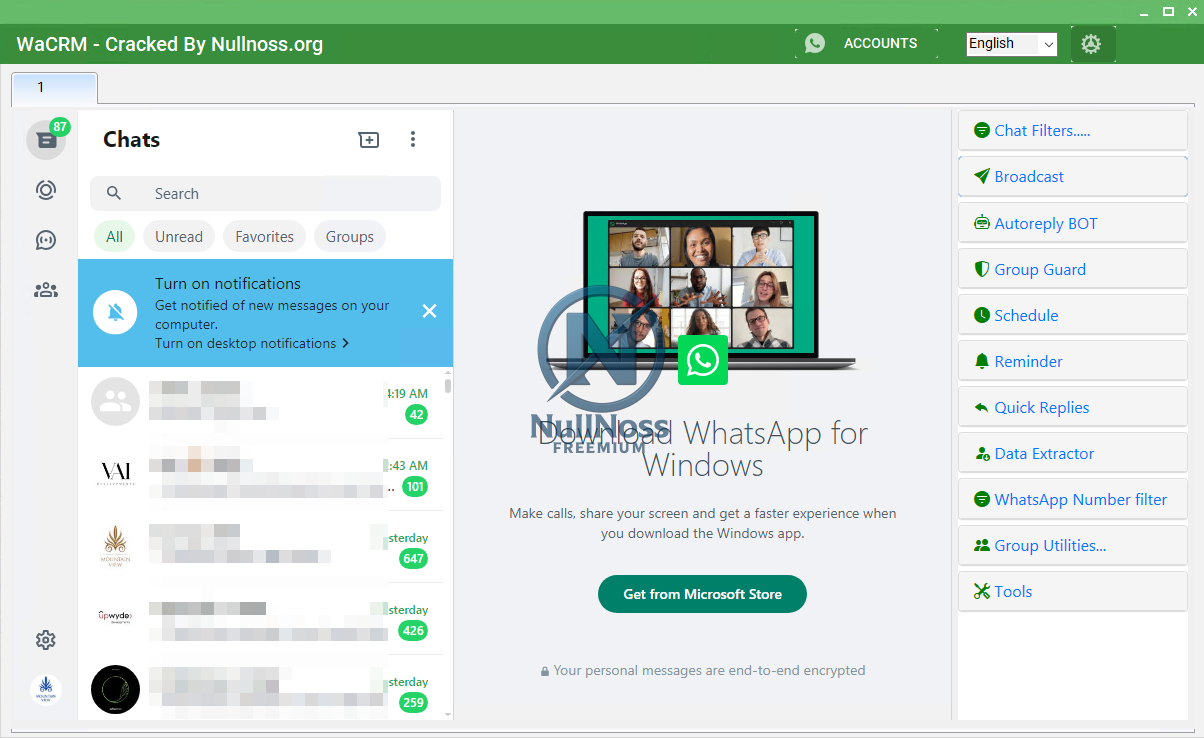Select the Favorites chat filter
This screenshot has height=738, width=1204.
264,237
